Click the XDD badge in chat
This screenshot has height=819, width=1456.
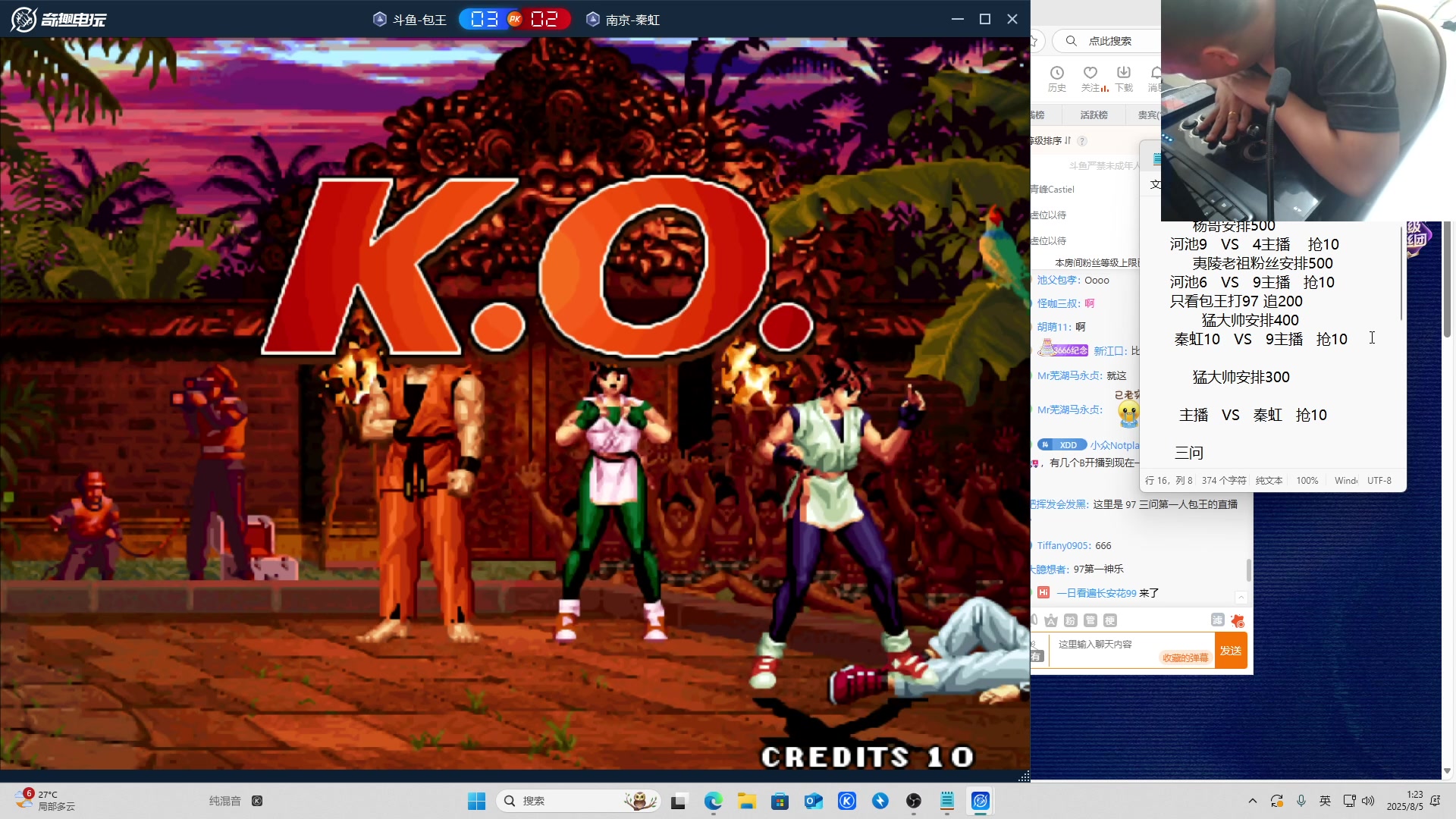click(x=1062, y=445)
